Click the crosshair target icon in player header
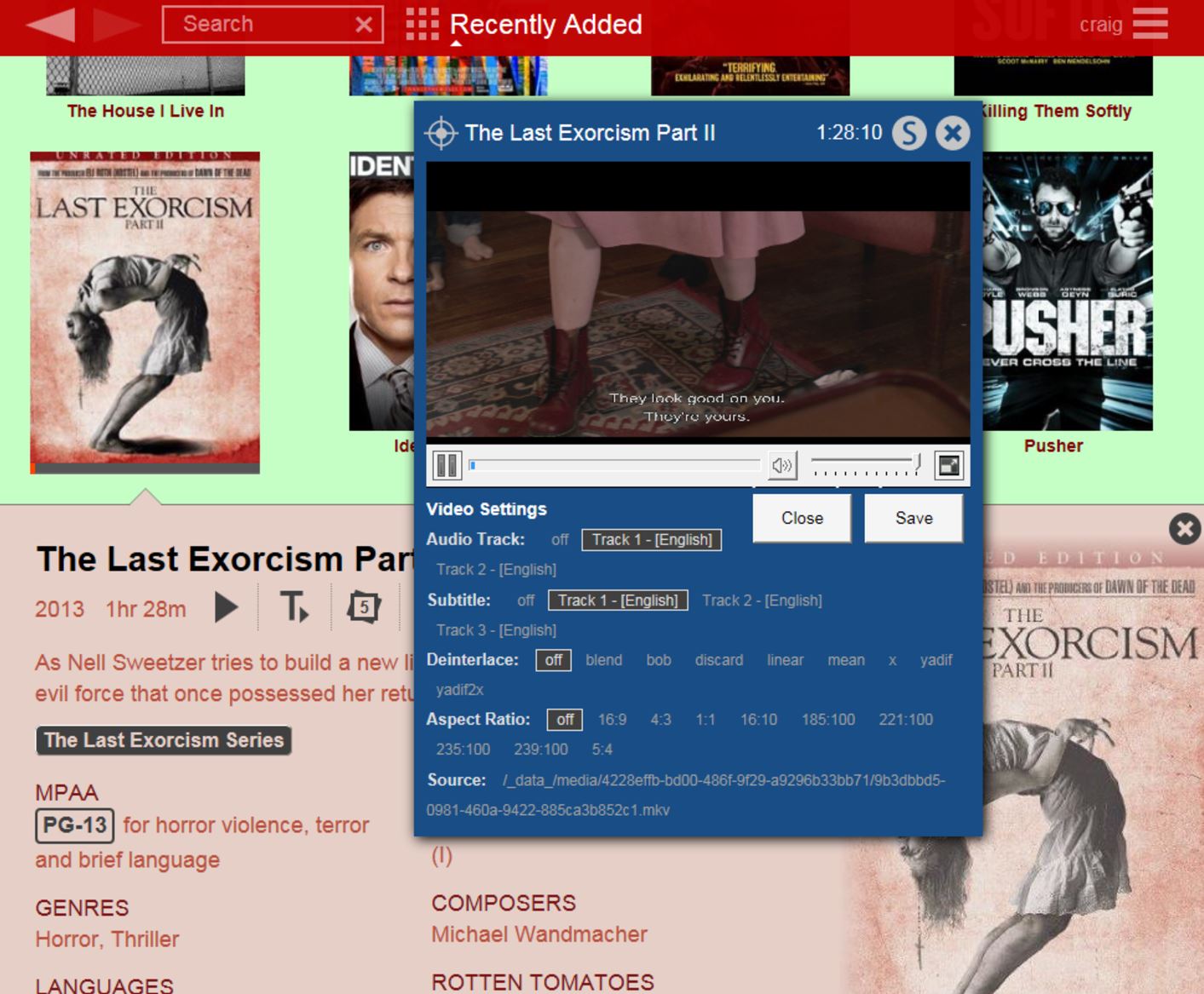The width and height of the screenshot is (1204, 994). pyautogui.click(x=441, y=134)
